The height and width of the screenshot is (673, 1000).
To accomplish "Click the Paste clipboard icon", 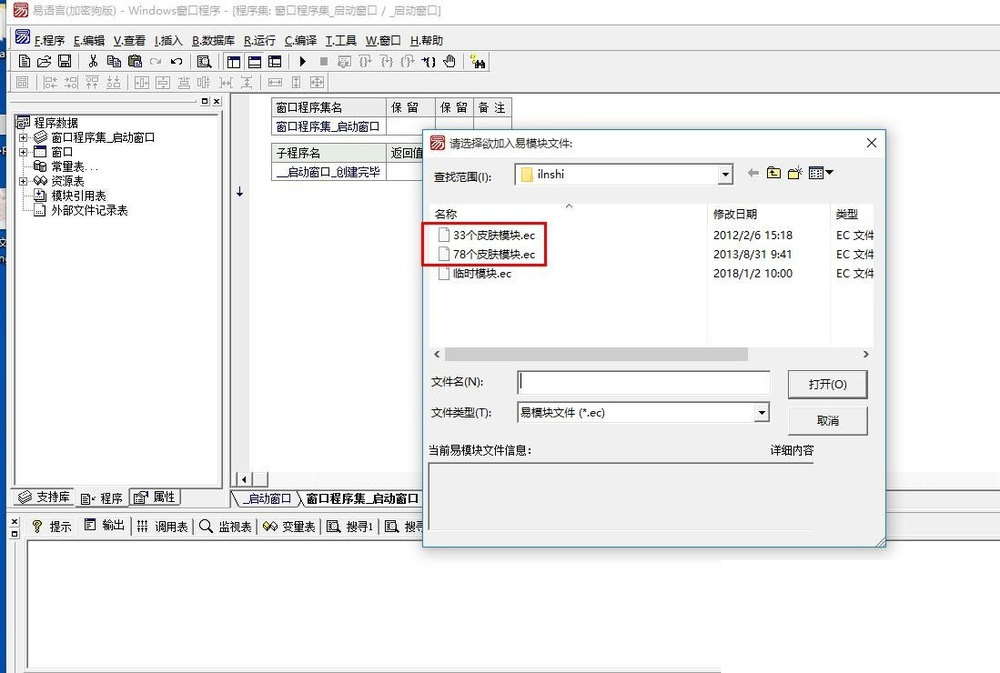I will pyautogui.click(x=135, y=61).
